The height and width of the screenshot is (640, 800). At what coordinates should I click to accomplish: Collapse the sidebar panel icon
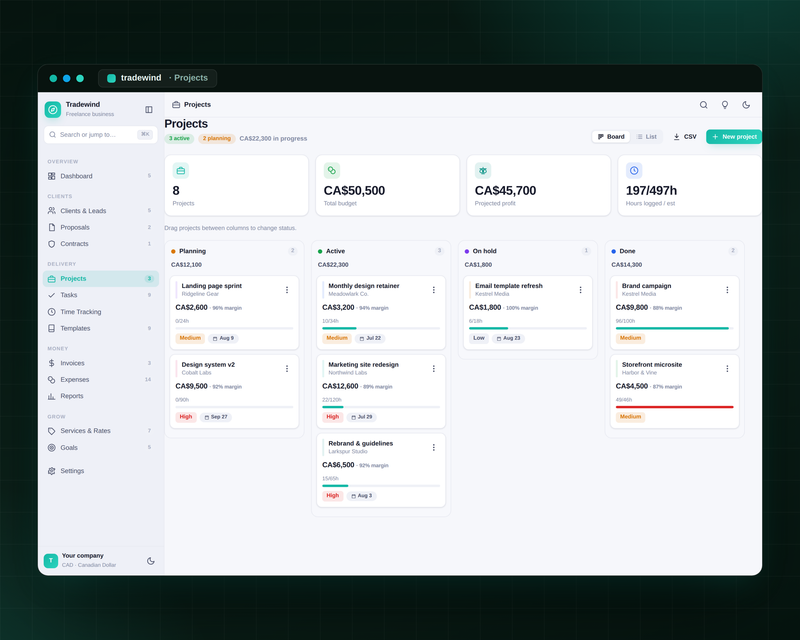[148, 109]
